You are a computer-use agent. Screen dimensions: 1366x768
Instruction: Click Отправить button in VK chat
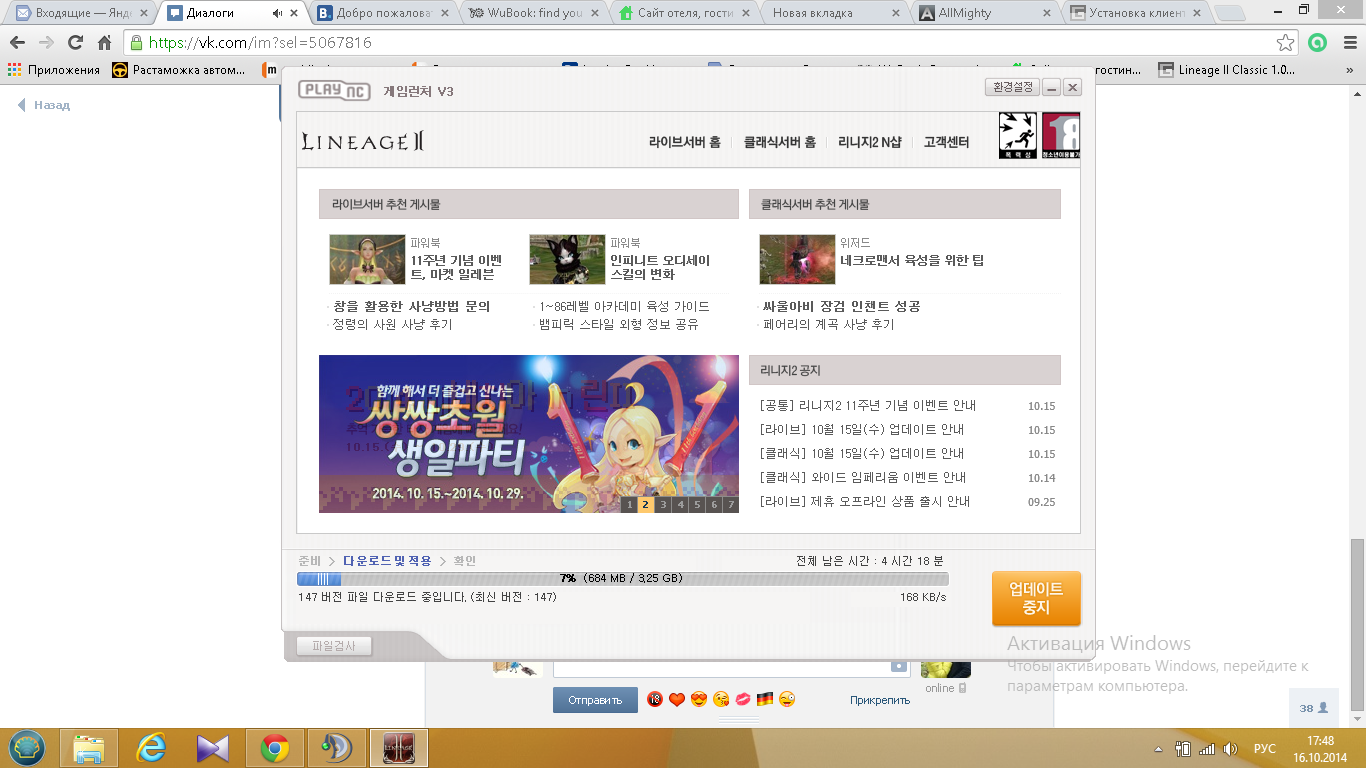tap(595, 700)
